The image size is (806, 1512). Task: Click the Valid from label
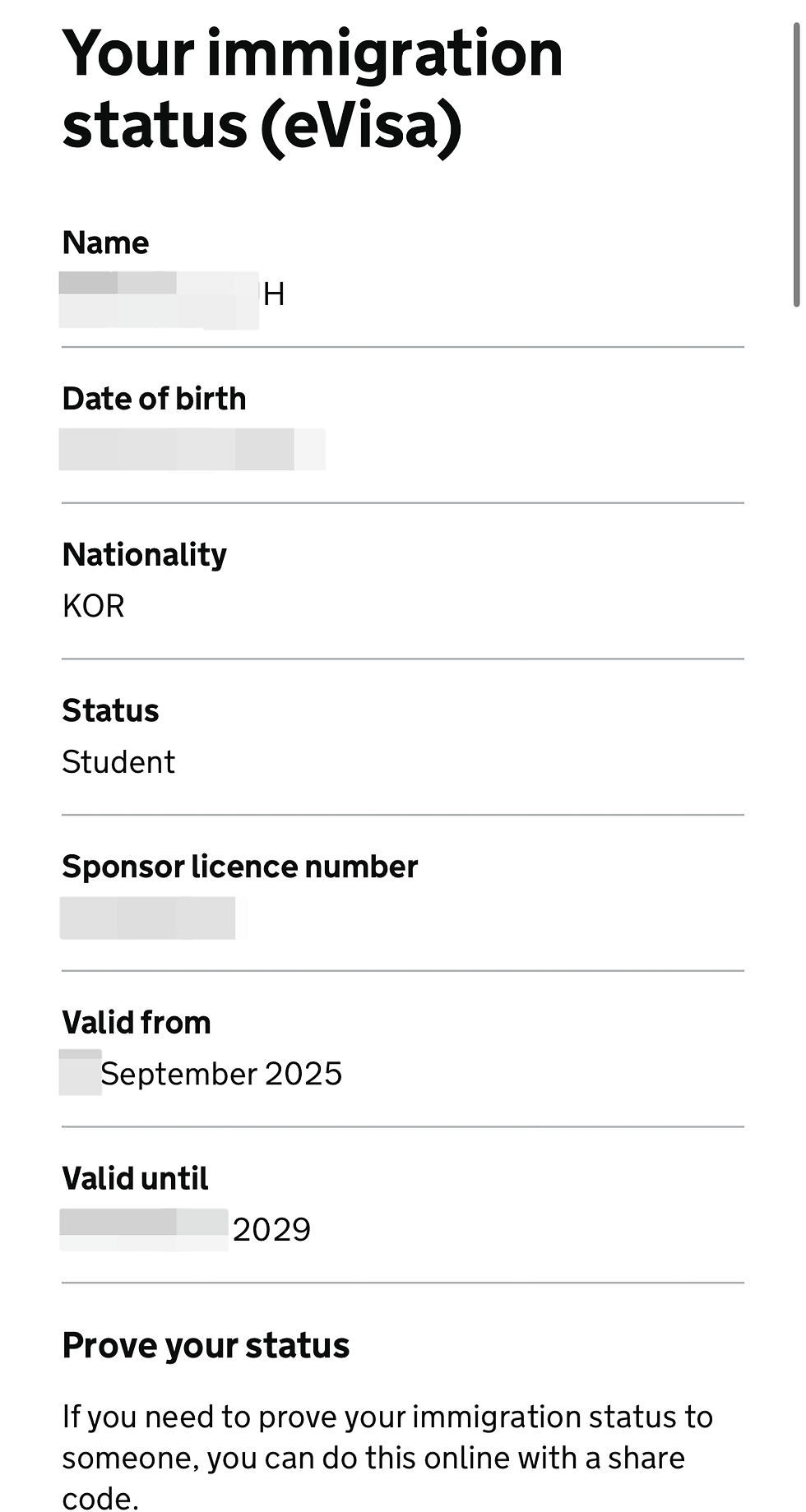click(x=137, y=1024)
